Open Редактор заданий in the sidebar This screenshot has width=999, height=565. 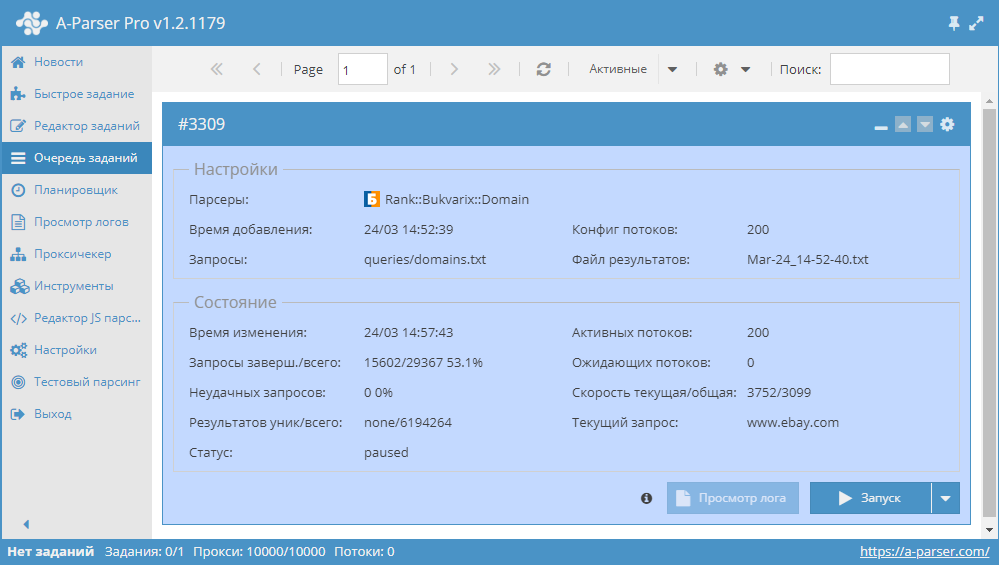click(x=86, y=126)
